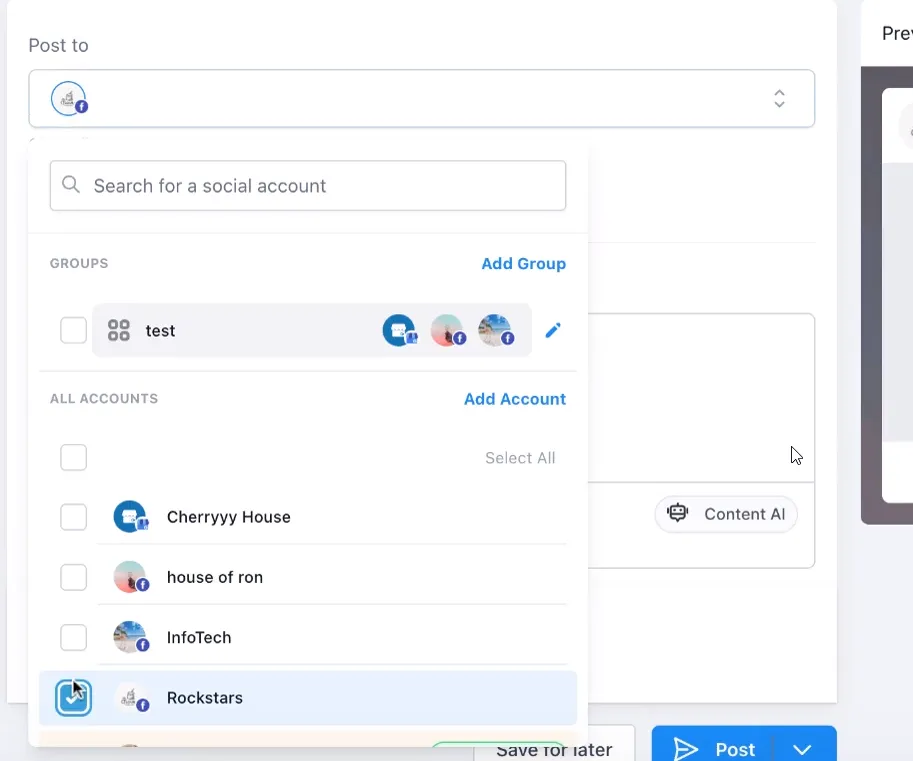Click the Cherryyy House account avatar
This screenshot has height=761, width=913.
(x=130, y=517)
